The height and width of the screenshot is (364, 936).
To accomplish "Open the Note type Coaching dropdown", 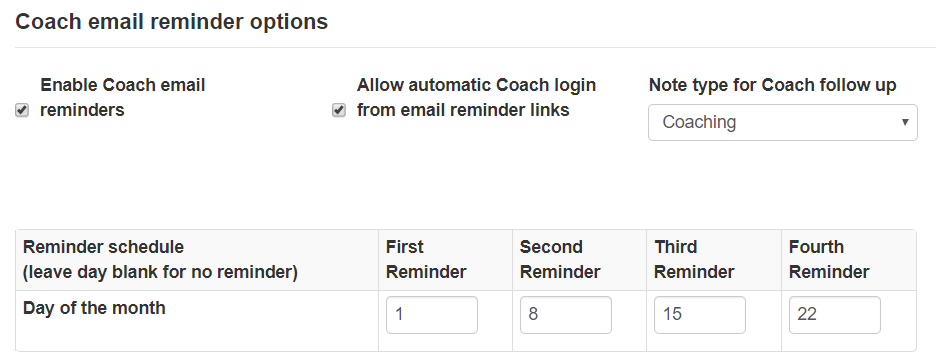I will [783, 122].
